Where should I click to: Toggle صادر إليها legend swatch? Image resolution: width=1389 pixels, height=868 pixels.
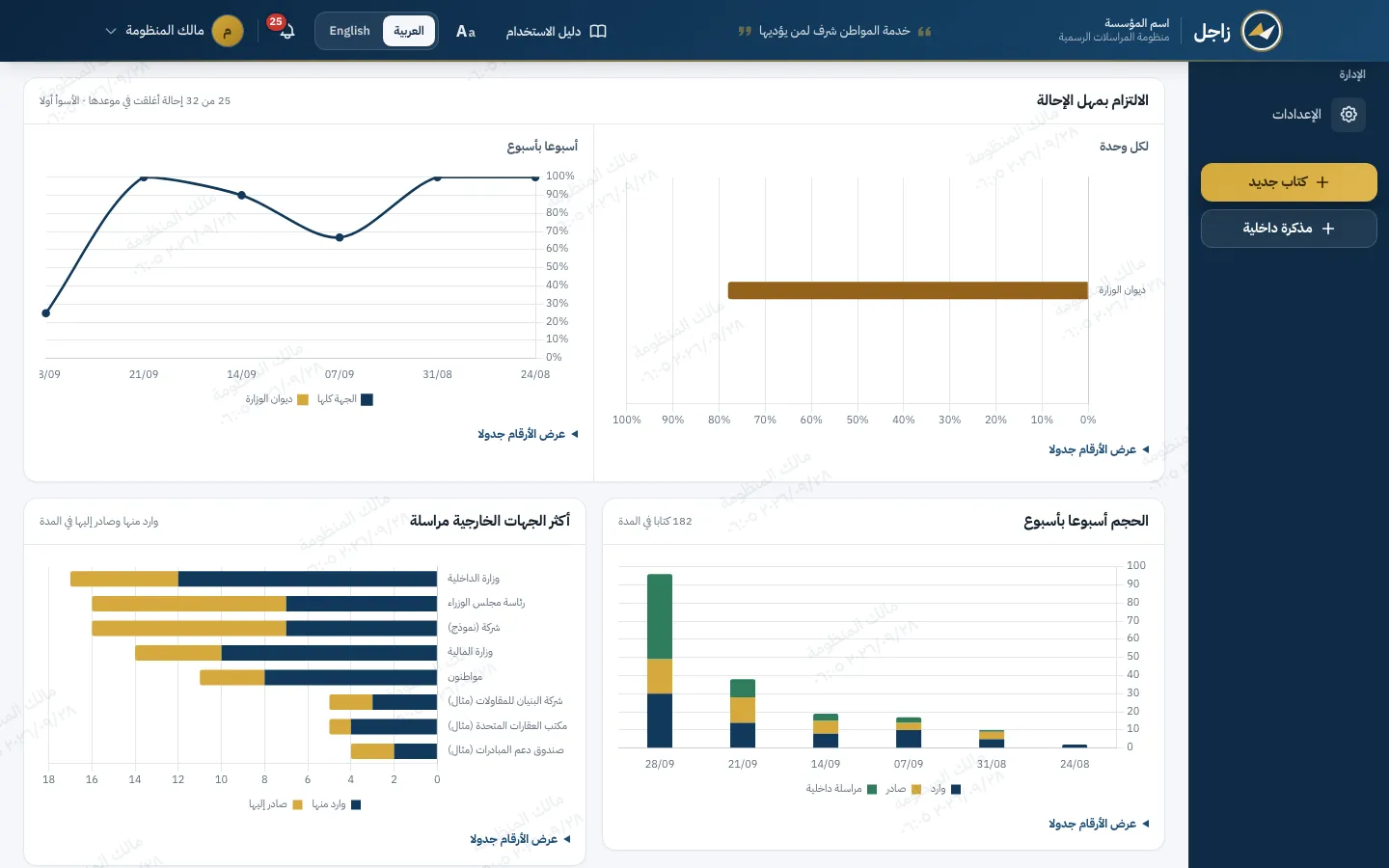[297, 804]
